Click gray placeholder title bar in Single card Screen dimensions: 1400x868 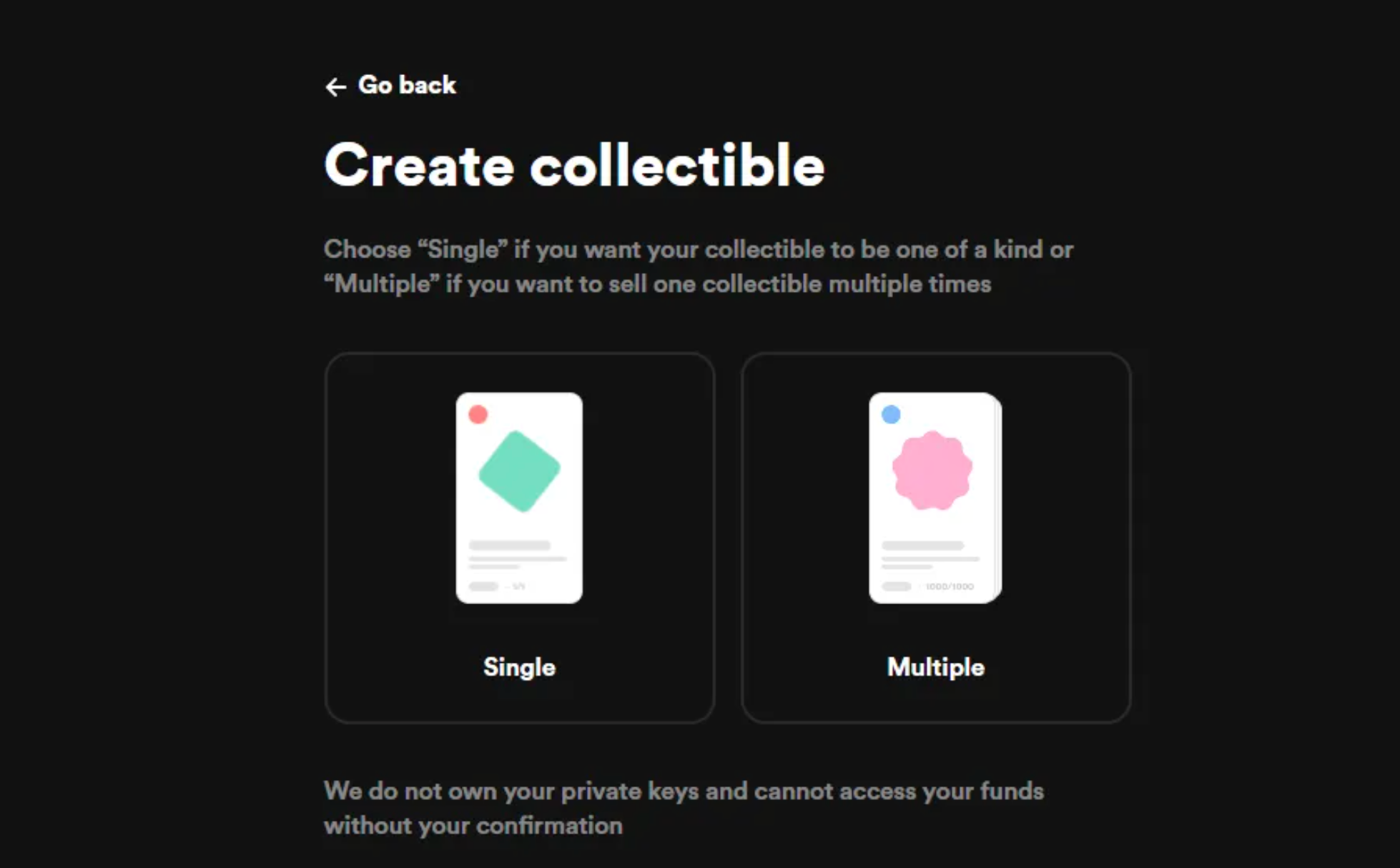pyautogui.click(x=510, y=546)
